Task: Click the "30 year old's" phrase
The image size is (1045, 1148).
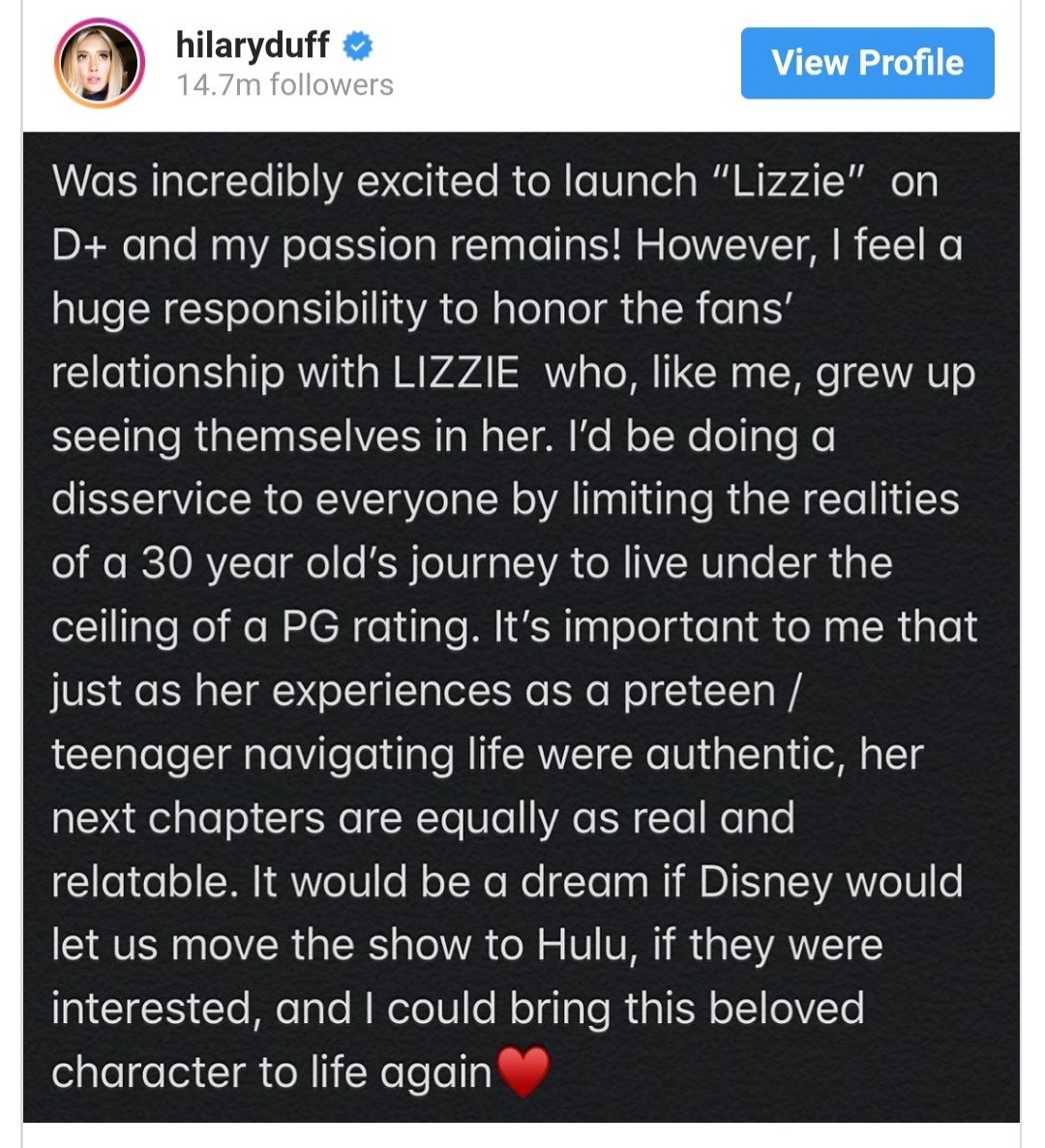Action: point(267,563)
